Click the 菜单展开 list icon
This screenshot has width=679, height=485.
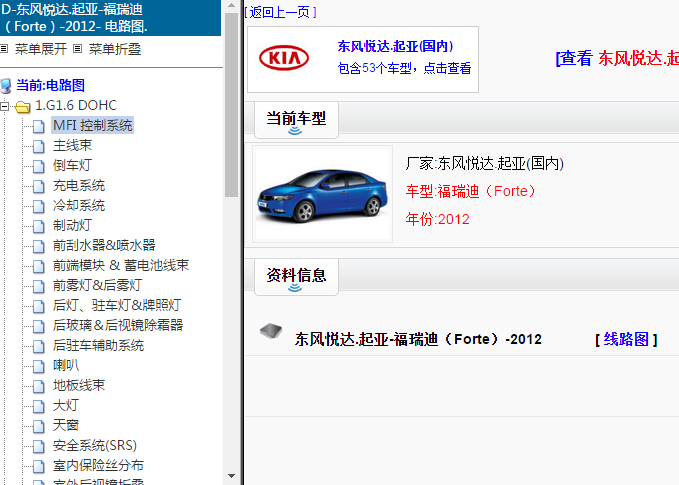(4, 48)
